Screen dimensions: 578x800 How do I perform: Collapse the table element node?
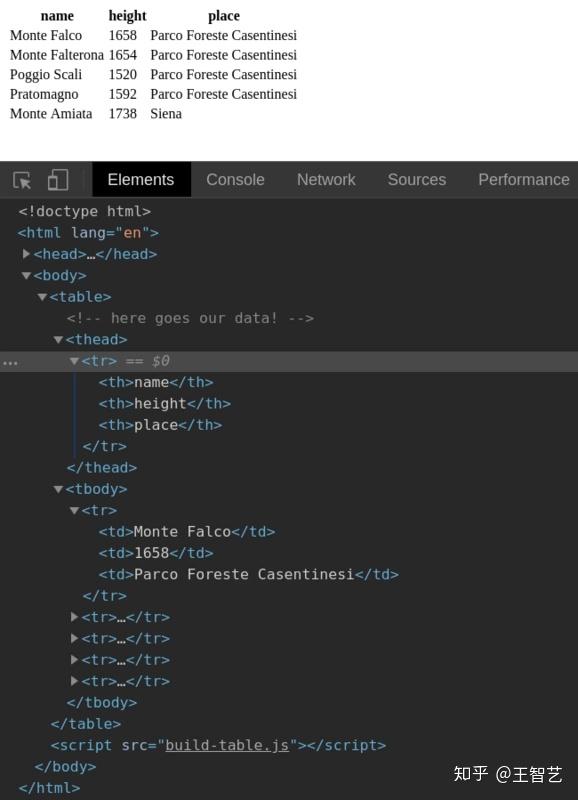(x=42, y=297)
